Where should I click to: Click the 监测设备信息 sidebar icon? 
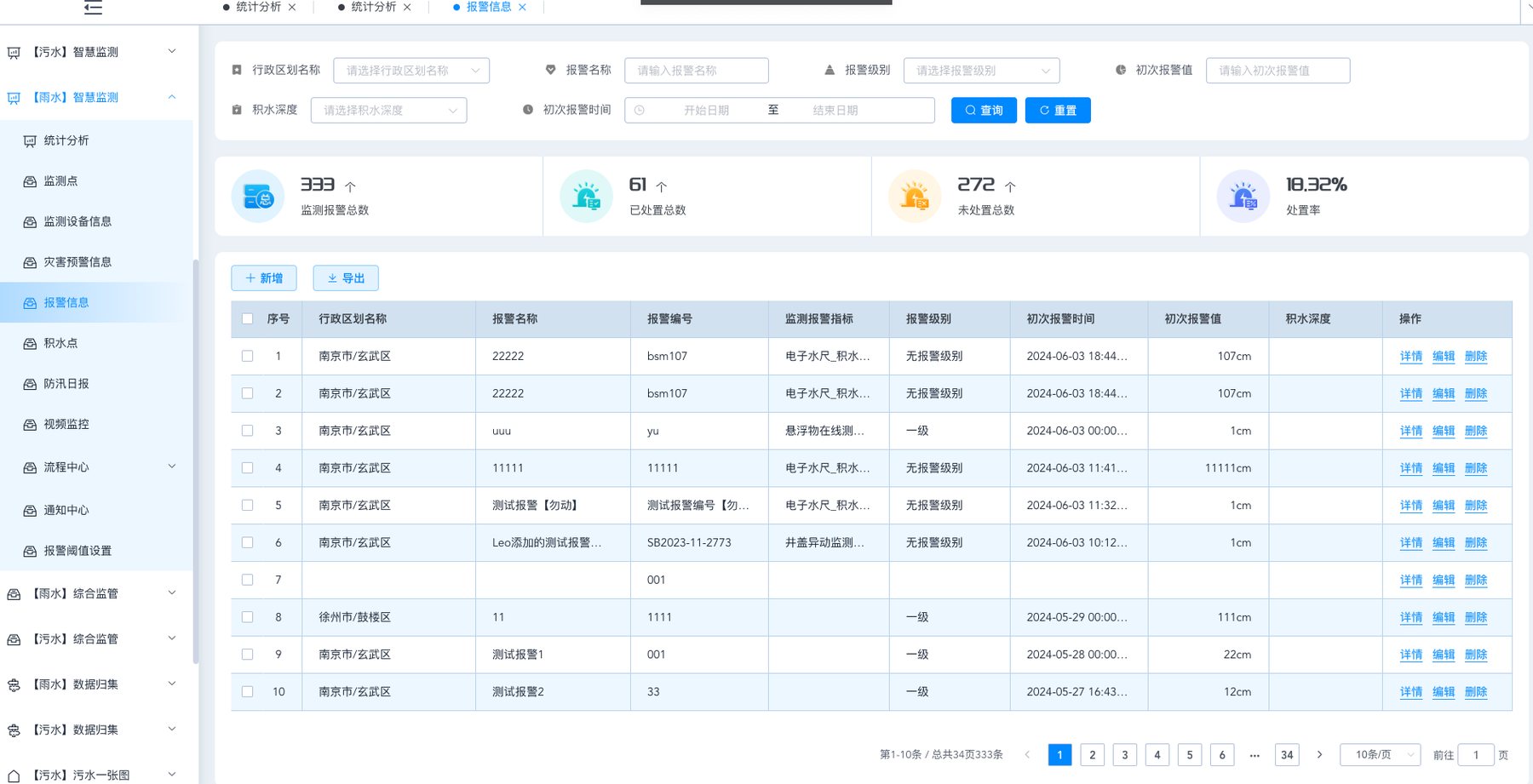click(x=30, y=222)
